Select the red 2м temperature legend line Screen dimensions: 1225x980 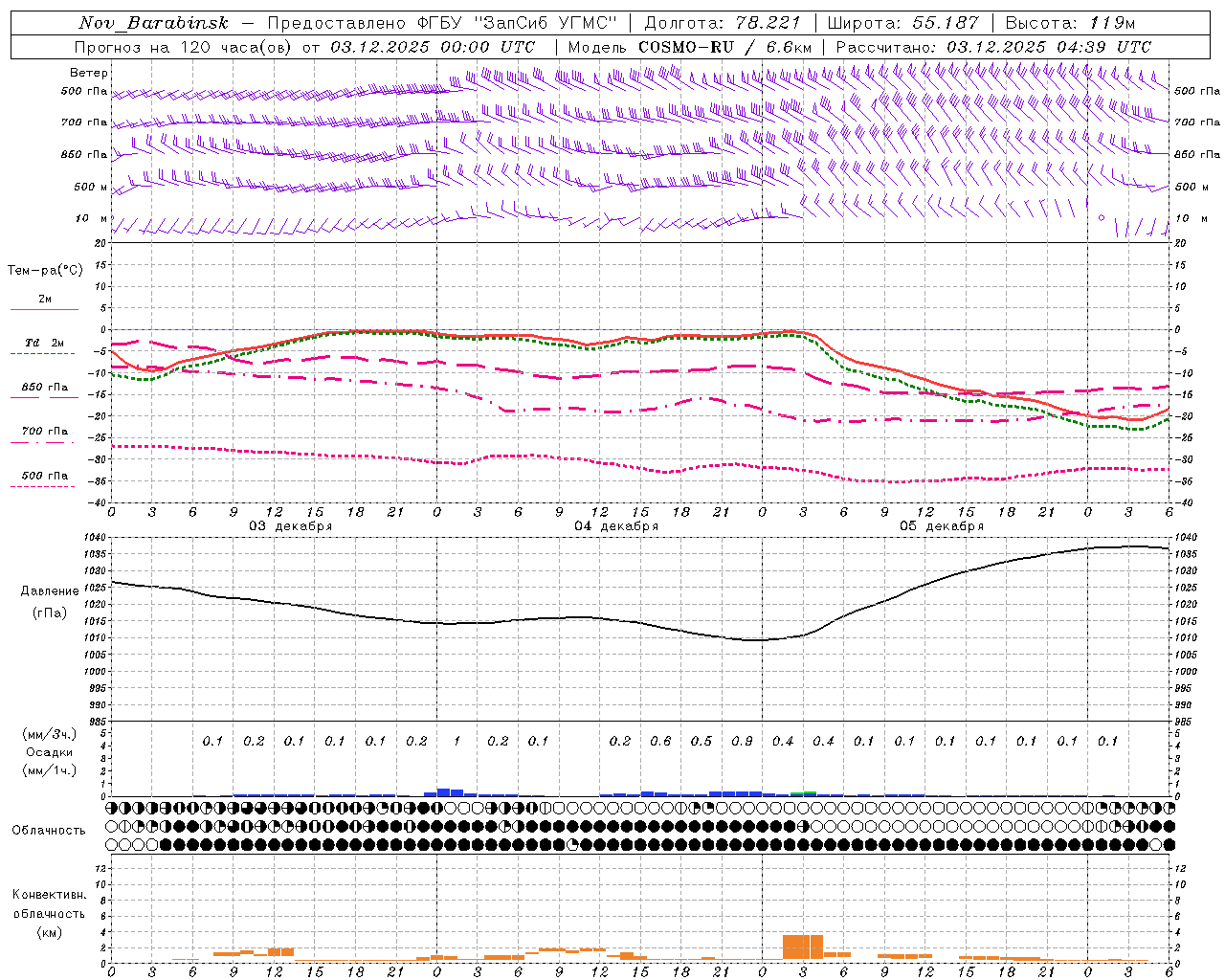[x=44, y=309]
